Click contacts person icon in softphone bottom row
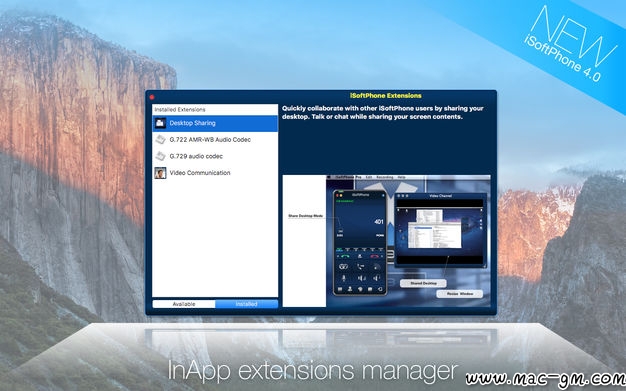Screen dimensions: 626x391 coord(350,289)
